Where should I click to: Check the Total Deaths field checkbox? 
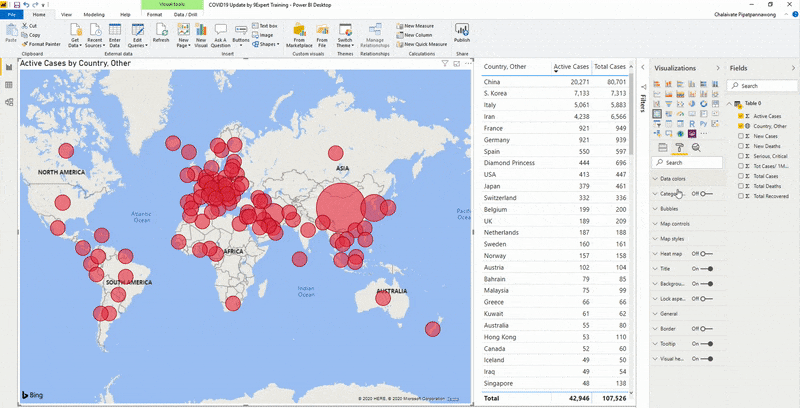click(741, 186)
